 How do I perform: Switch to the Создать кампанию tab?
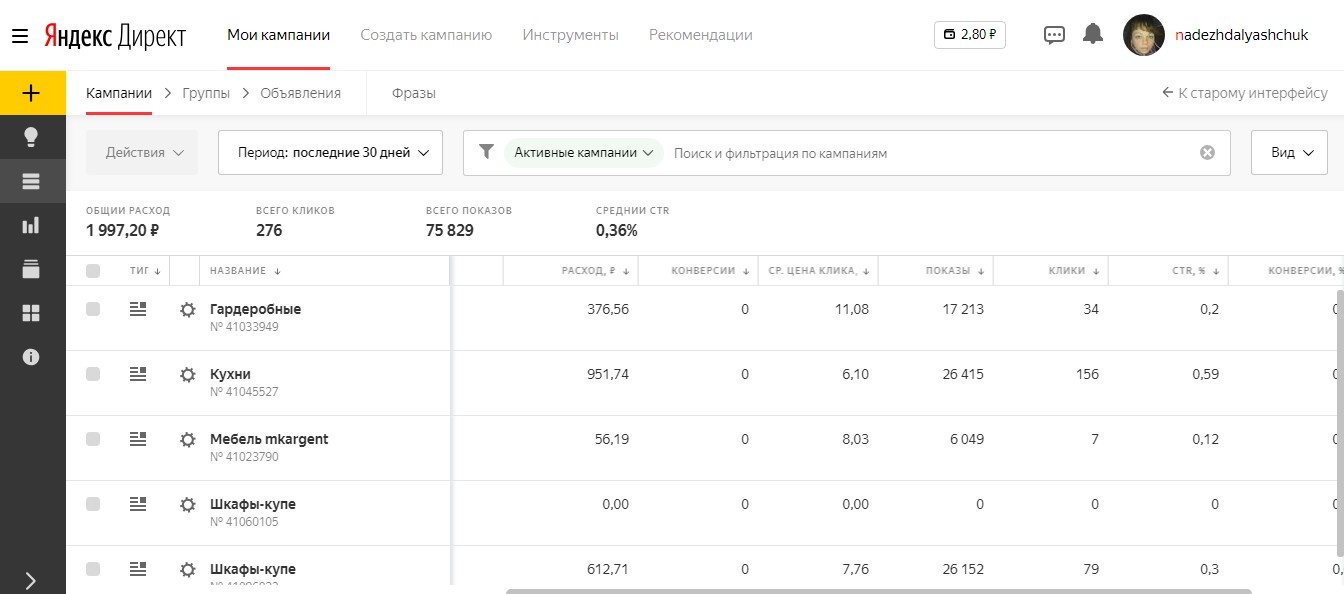[x=426, y=35]
